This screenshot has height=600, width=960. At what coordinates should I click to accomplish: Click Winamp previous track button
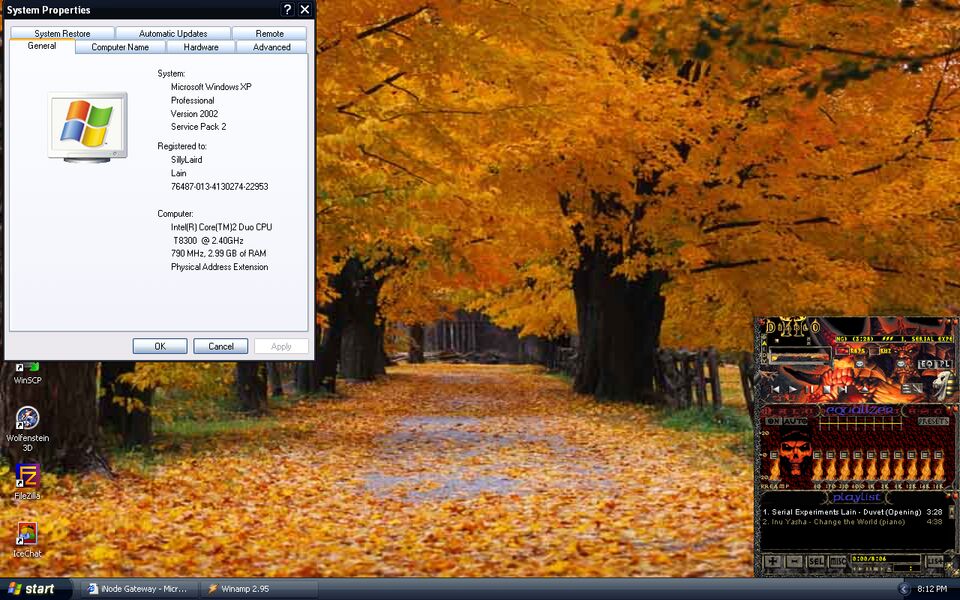776,389
